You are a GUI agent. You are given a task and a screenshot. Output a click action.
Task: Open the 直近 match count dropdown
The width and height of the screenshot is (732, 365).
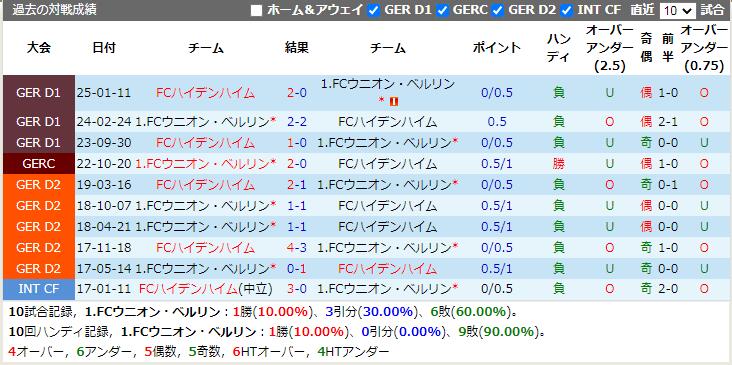[677, 11]
